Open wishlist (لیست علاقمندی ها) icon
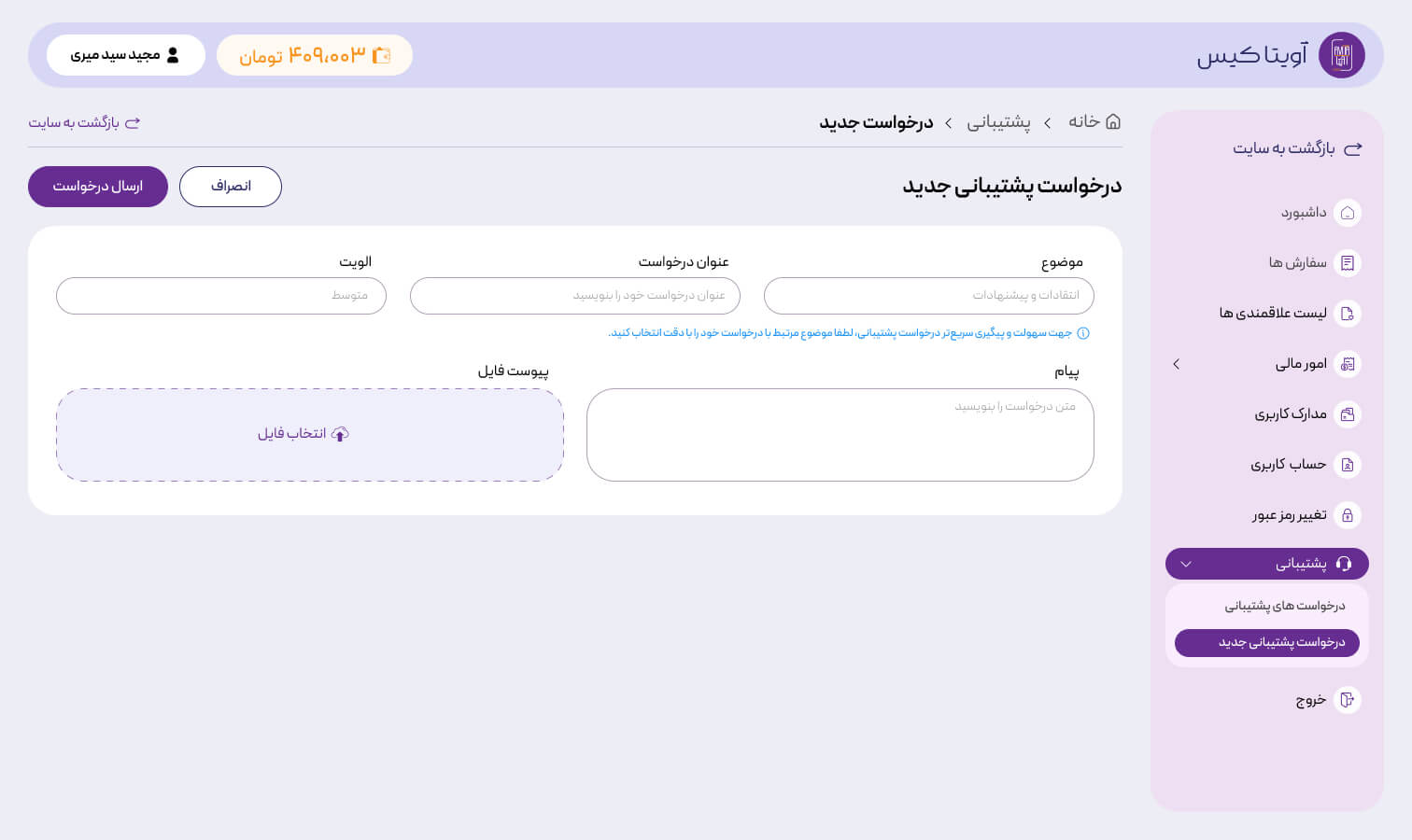 point(1347,314)
